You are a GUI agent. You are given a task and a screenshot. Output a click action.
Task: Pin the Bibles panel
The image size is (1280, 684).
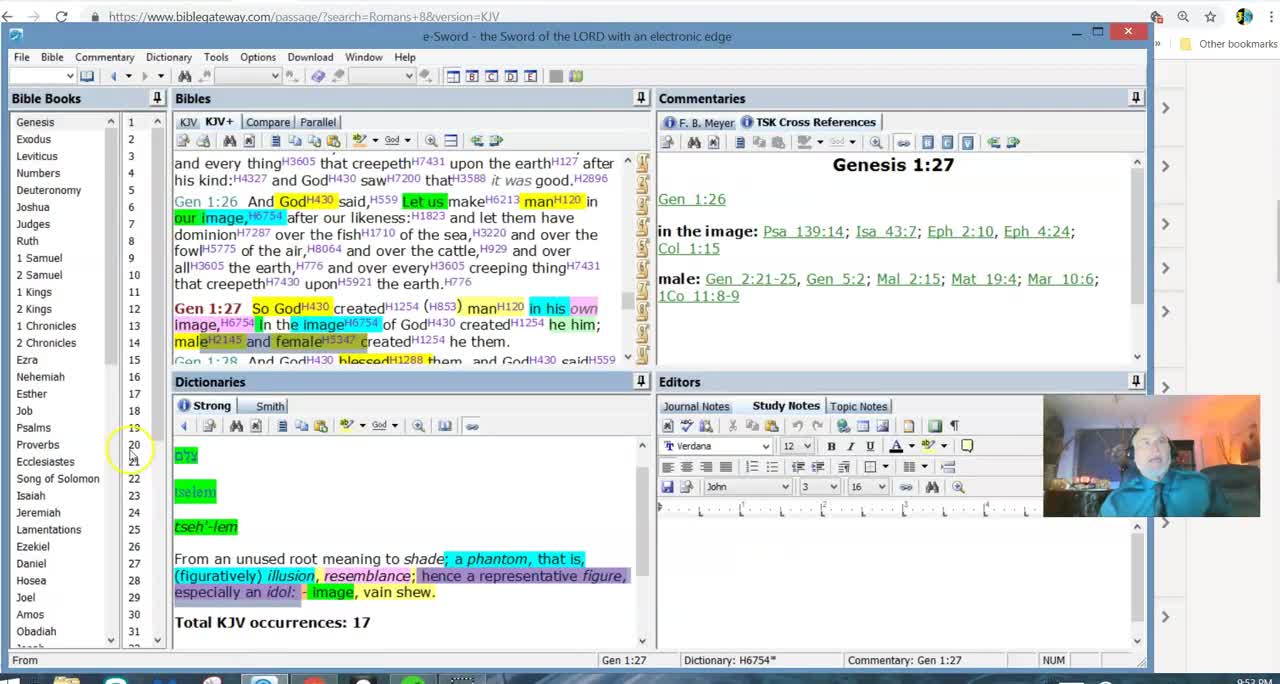pyautogui.click(x=640, y=98)
